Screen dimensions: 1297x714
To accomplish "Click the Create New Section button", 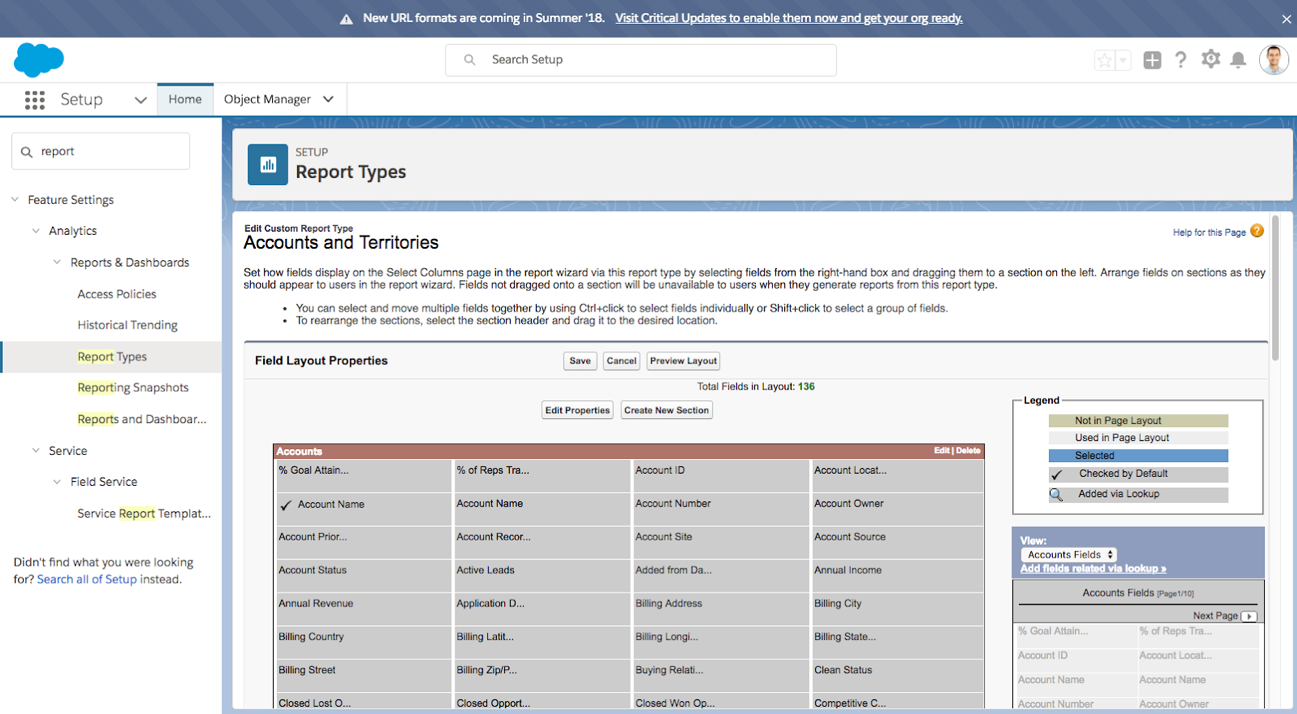I will coord(667,410).
